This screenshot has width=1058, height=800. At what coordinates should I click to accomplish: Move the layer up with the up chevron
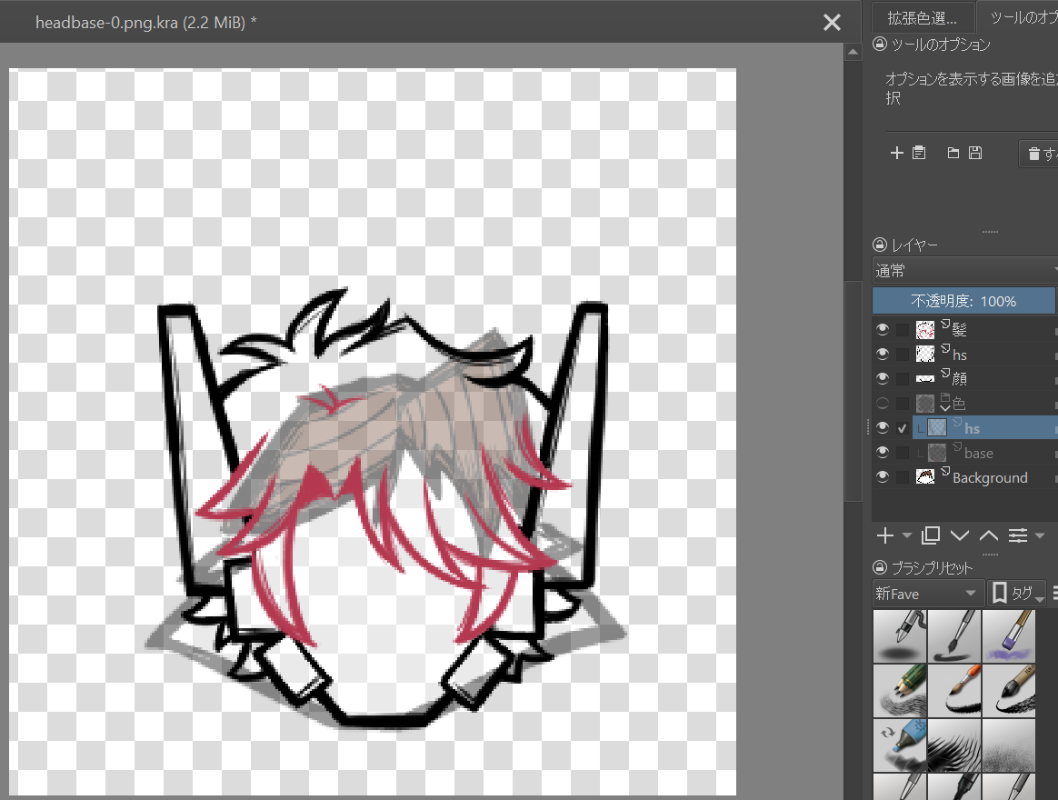tap(989, 536)
